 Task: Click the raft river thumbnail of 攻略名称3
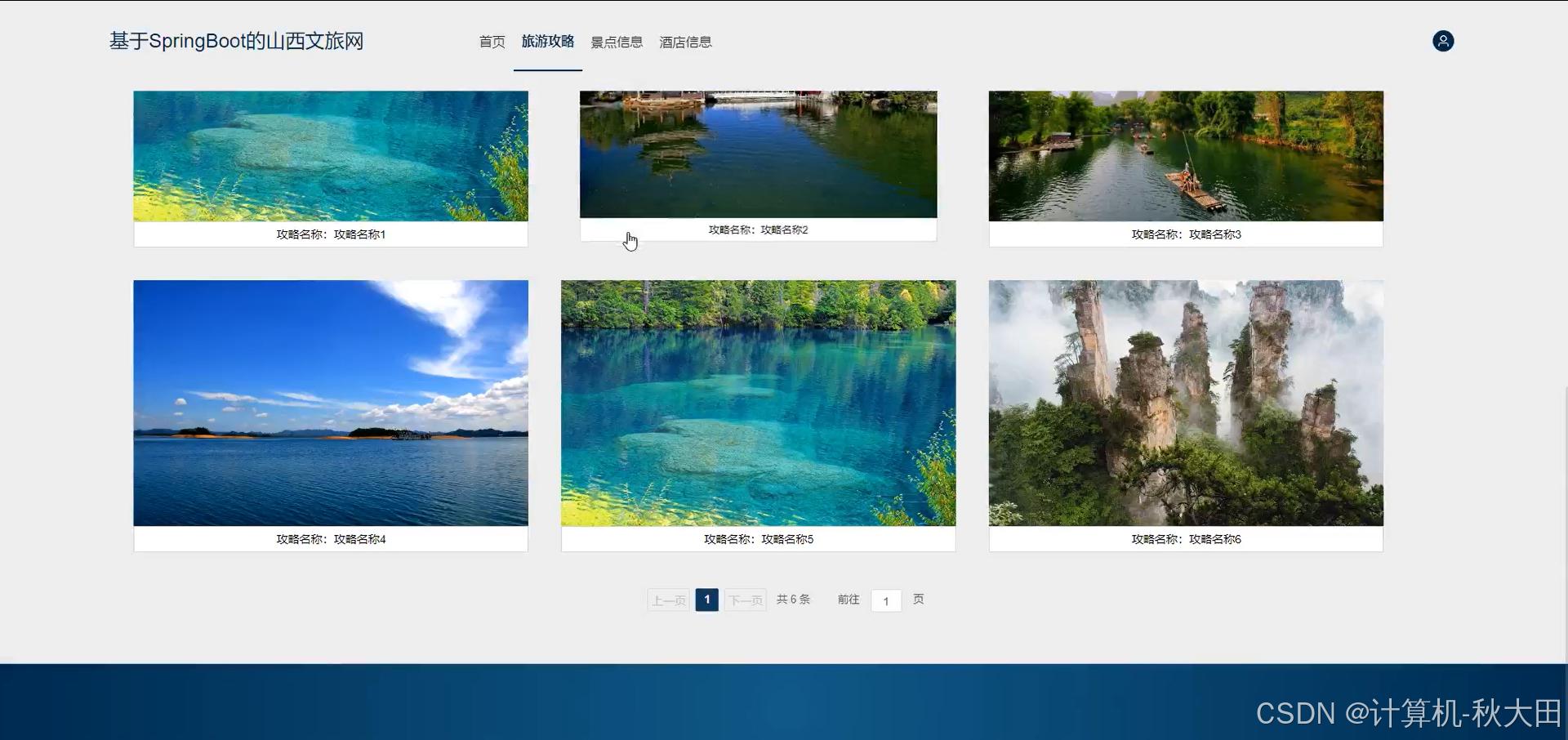[1186, 155]
